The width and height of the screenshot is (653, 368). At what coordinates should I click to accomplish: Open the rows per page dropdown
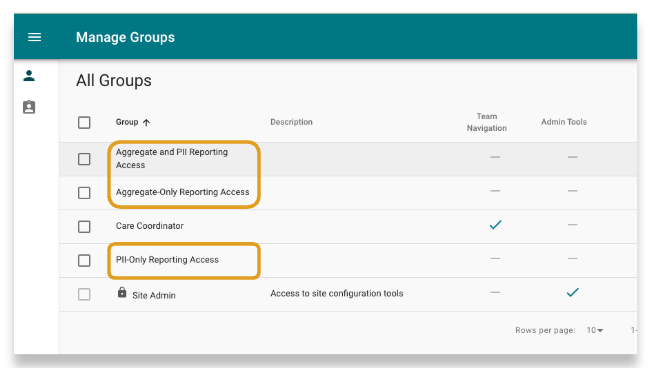pos(595,330)
